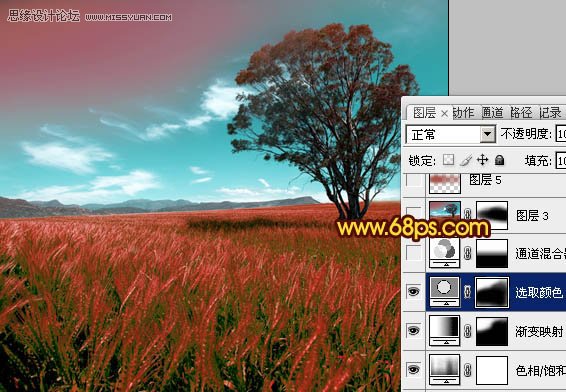The height and width of the screenshot is (392, 566).
Task: Select the 色相/饱和度 layer name
Action: [540, 370]
